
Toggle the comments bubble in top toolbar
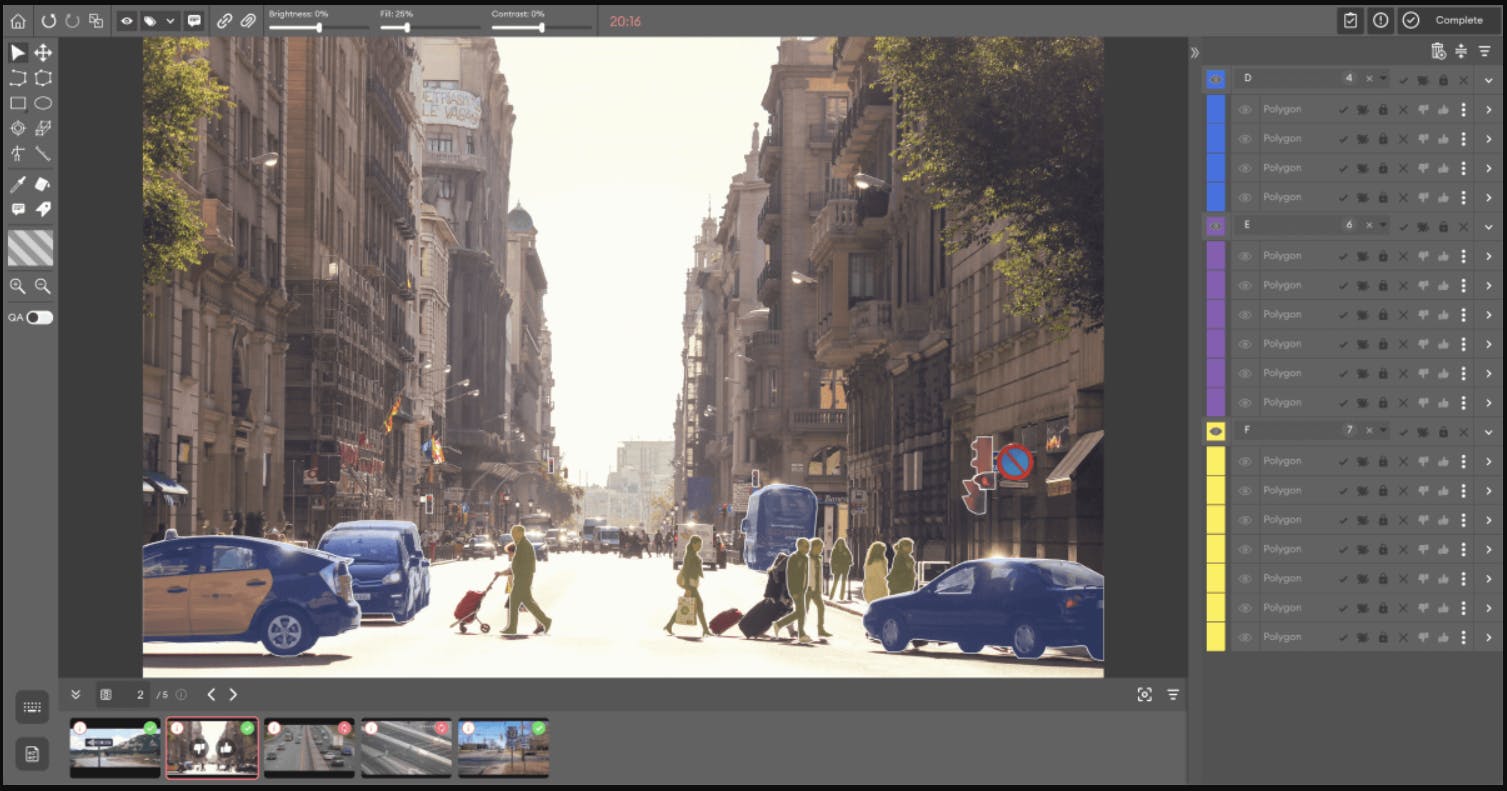(x=194, y=20)
